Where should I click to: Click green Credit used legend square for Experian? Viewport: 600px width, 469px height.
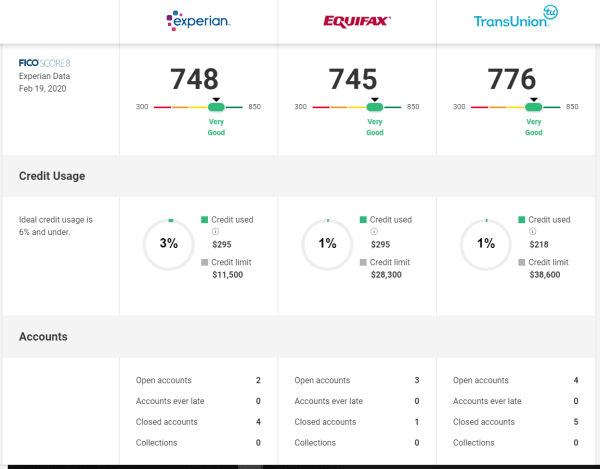pos(204,220)
